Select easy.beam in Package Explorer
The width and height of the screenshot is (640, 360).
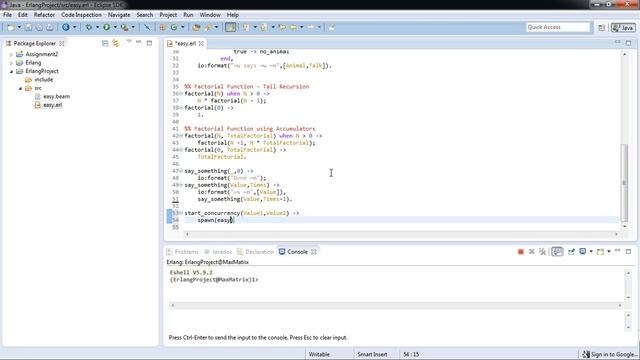coord(56,96)
